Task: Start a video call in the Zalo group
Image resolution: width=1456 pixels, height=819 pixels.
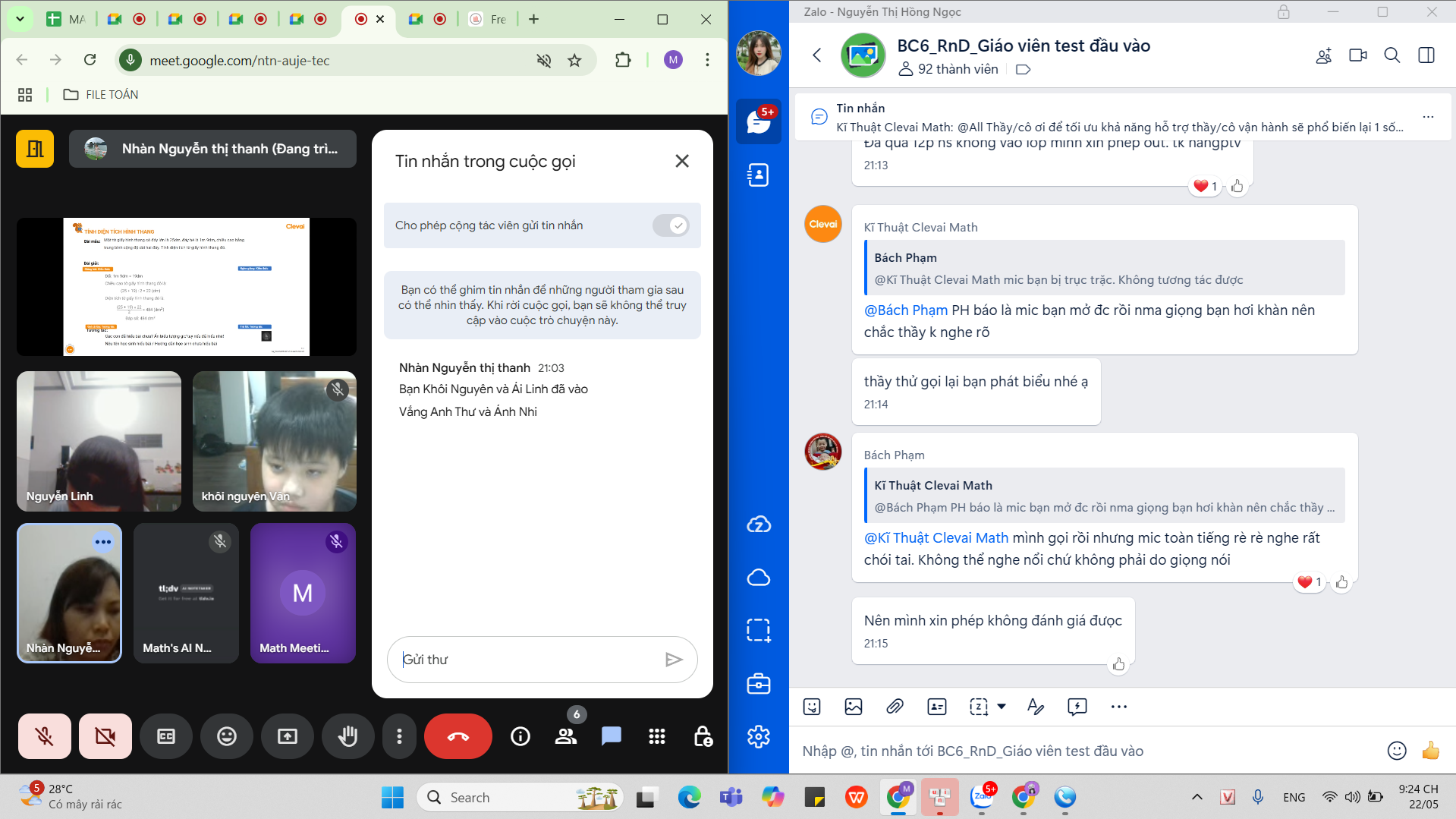Action: 1358,55
